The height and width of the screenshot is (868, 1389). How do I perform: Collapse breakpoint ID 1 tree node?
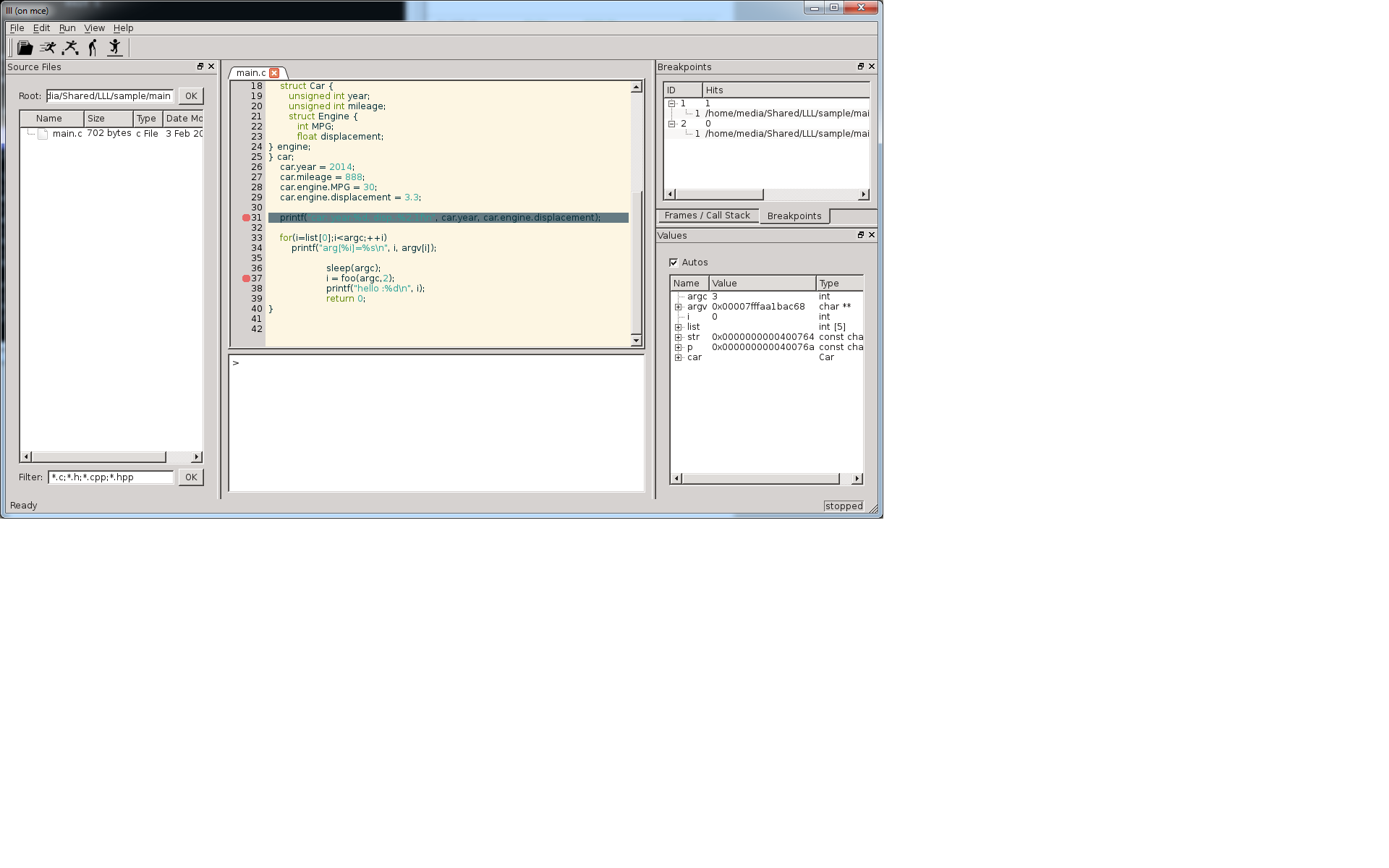point(671,103)
